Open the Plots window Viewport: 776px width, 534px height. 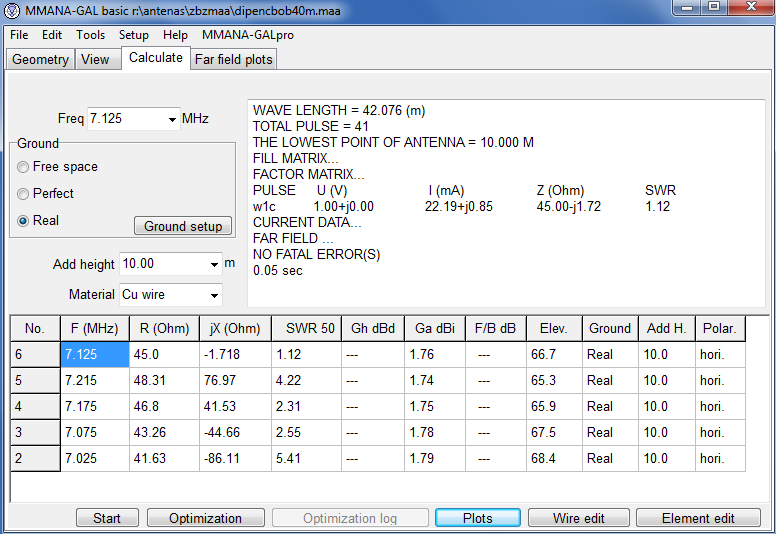[x=478, y=518]
